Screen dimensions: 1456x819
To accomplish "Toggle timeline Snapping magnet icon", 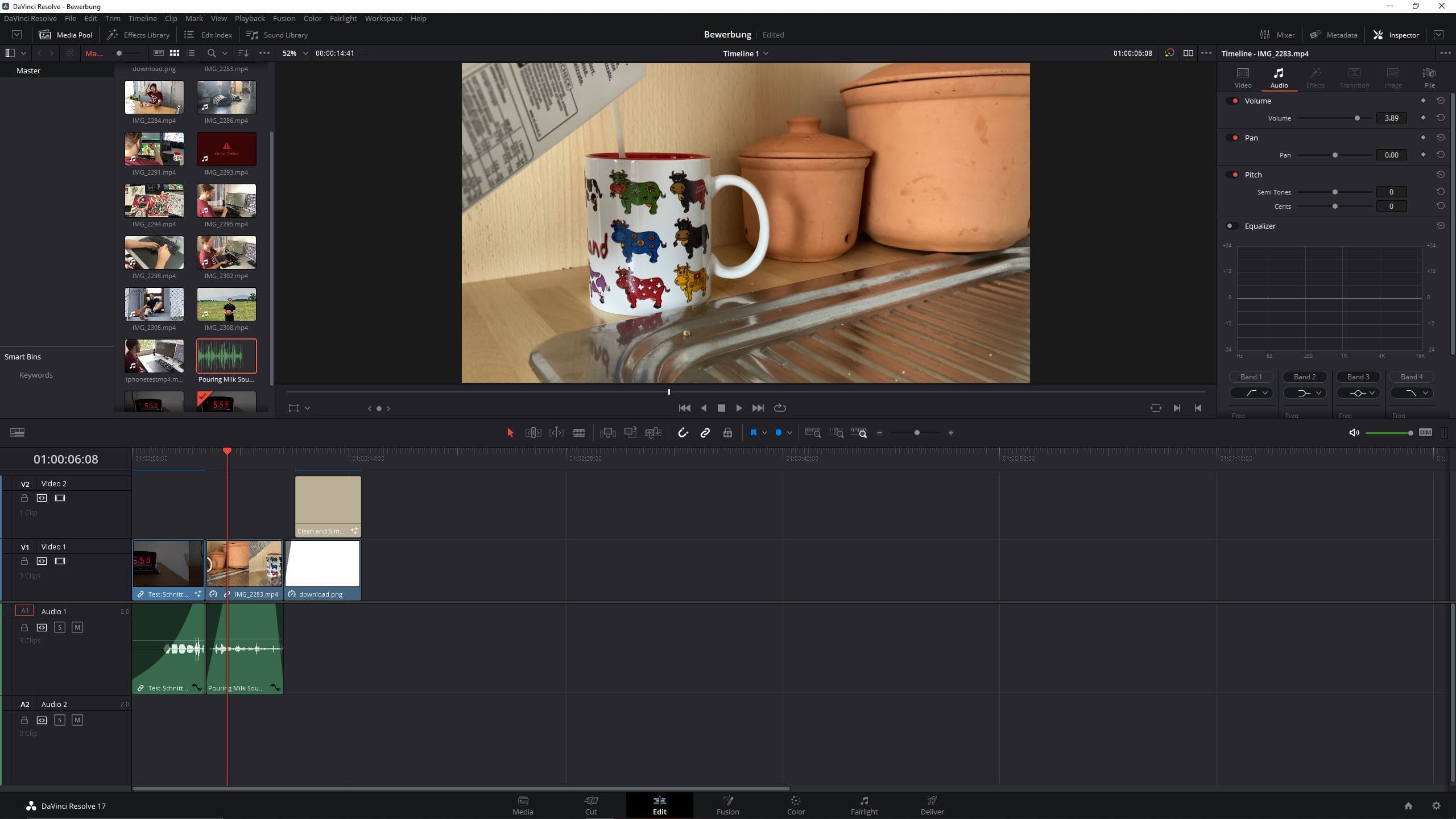I will pyautogui.click(x=683, y=433).
